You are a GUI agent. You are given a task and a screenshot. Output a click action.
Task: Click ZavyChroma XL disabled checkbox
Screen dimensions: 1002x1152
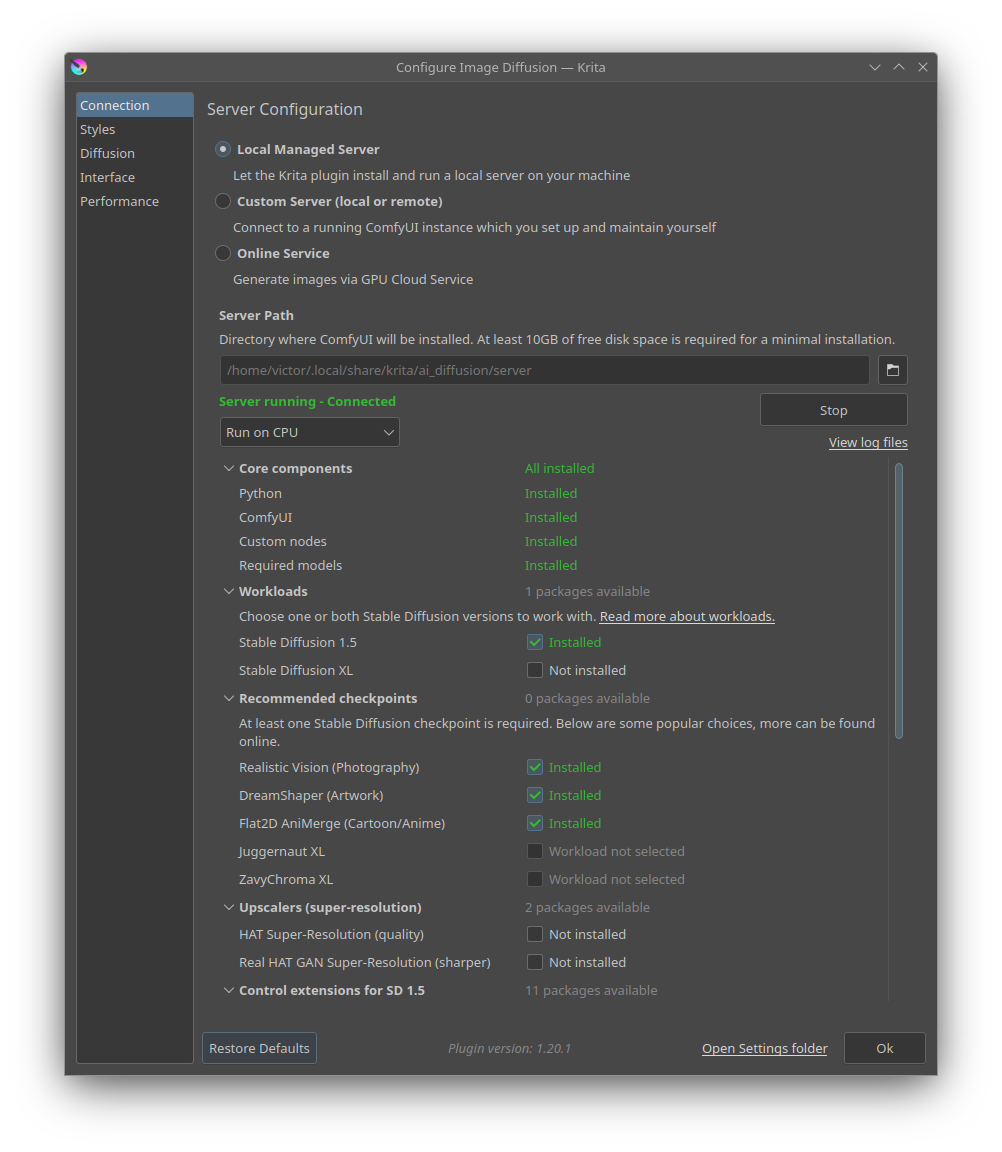535,879
